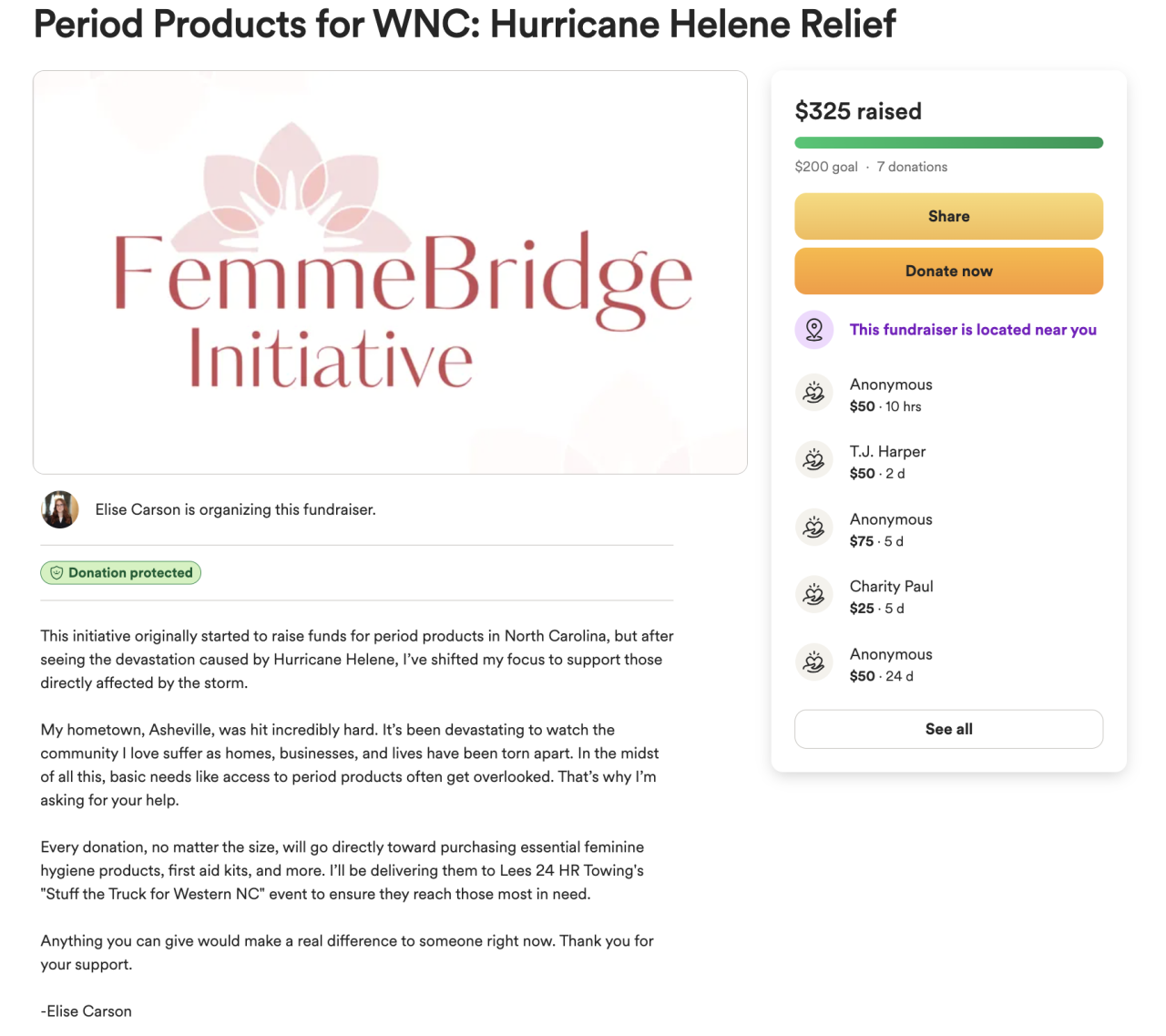Click Elise Carson's organizer profile photo
The image size is (1166, 1036).
pos(60,510)
